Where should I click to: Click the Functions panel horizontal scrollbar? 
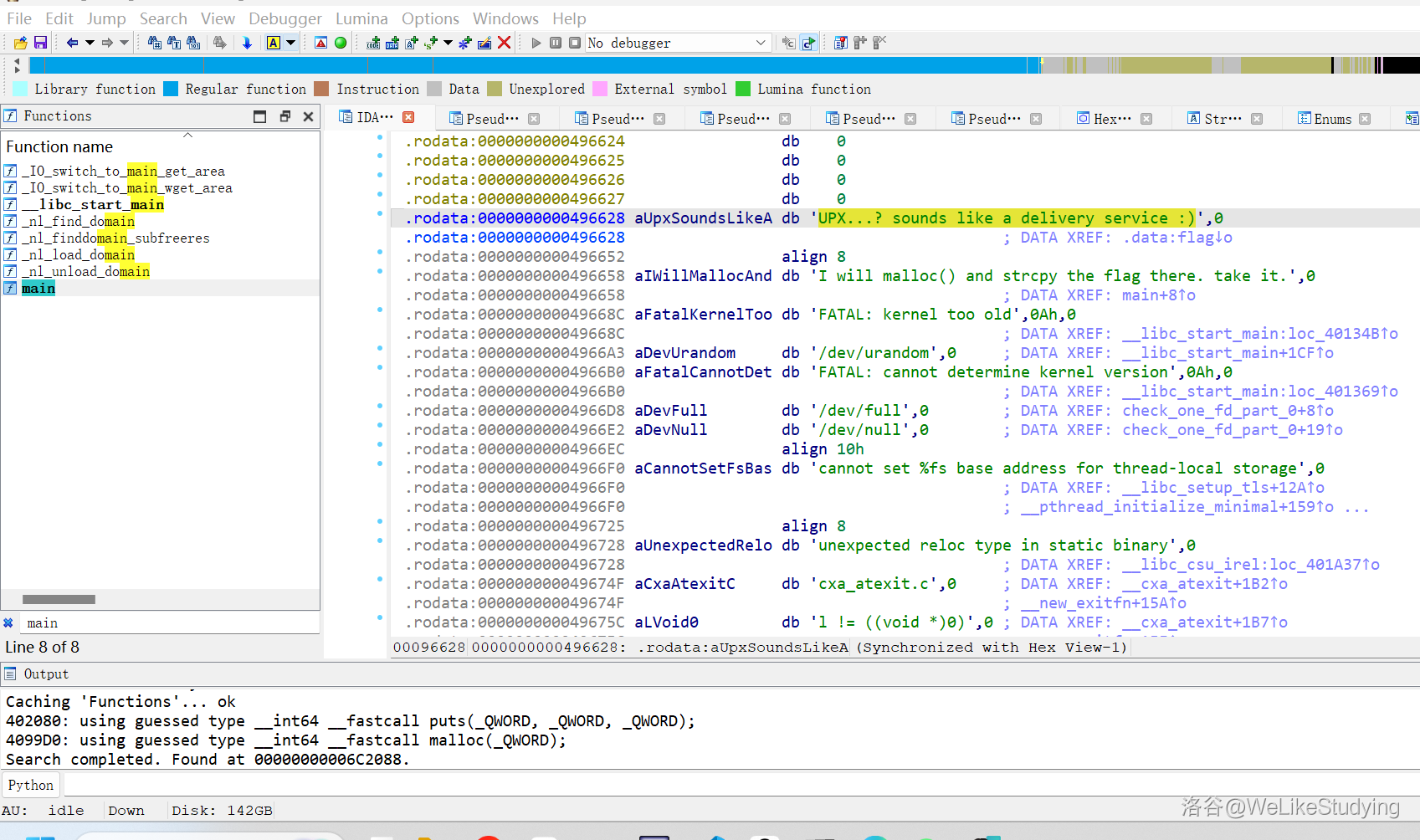(x=59, y=599)
